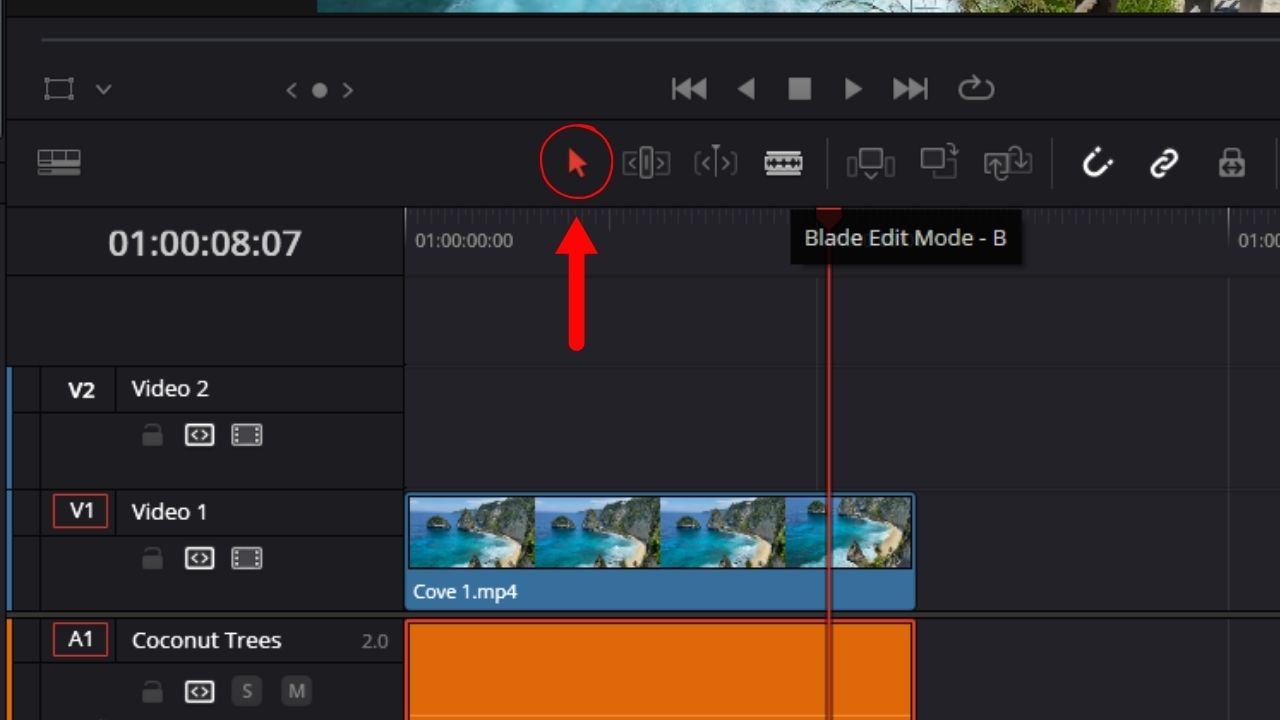Select the Selection Mode arrow tool
This screenshot has height=720, width=1280.
pyautogui.click(x=575, y=162)
